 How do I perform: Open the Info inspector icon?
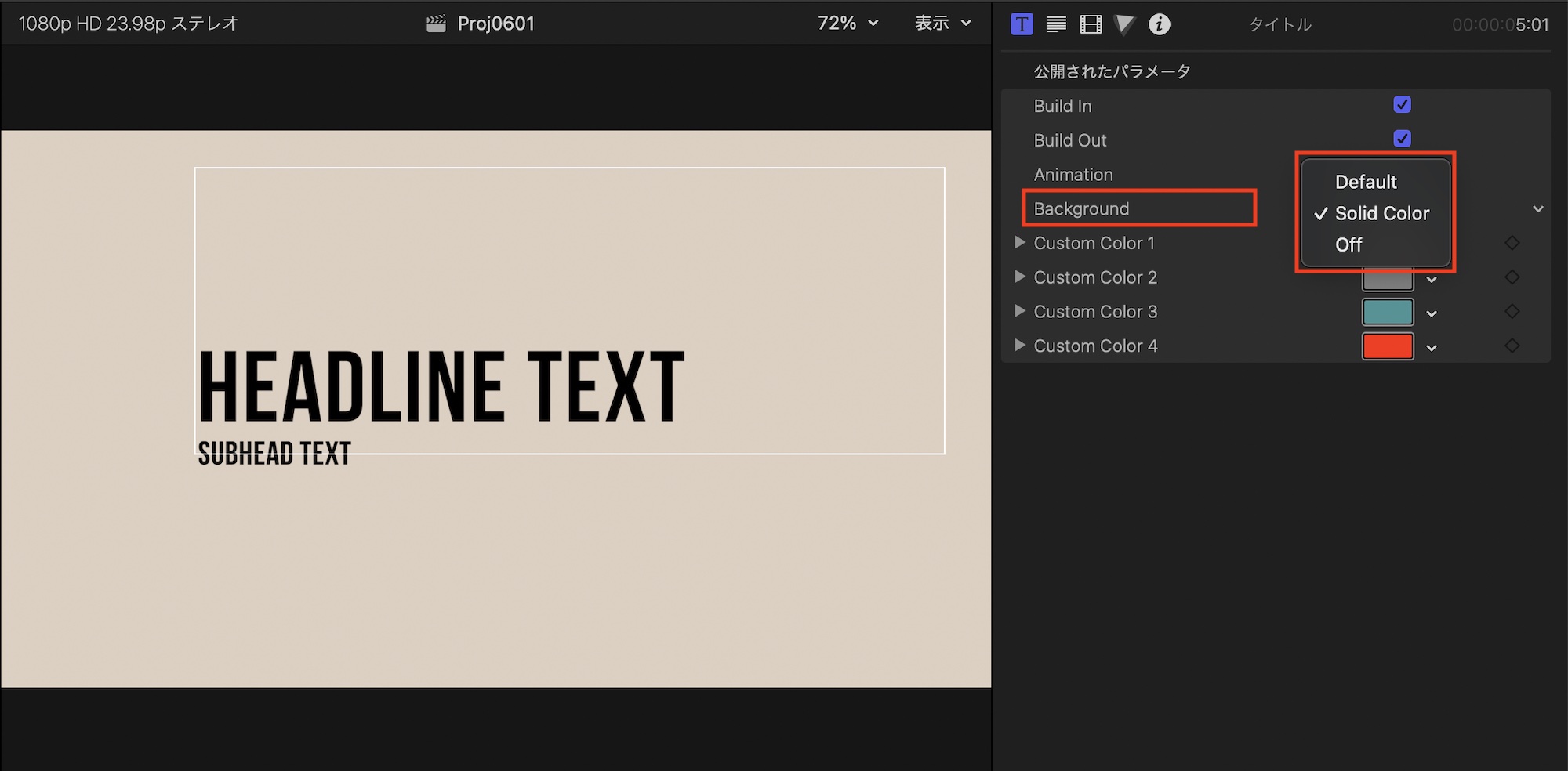(1159, 24)
